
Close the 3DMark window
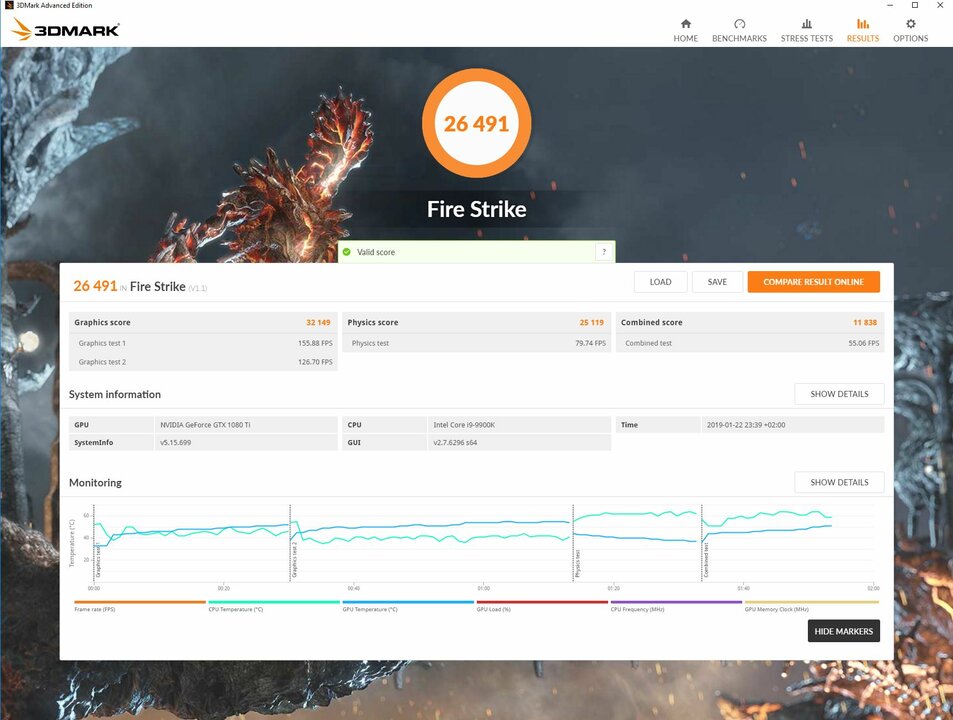[940, 5]
